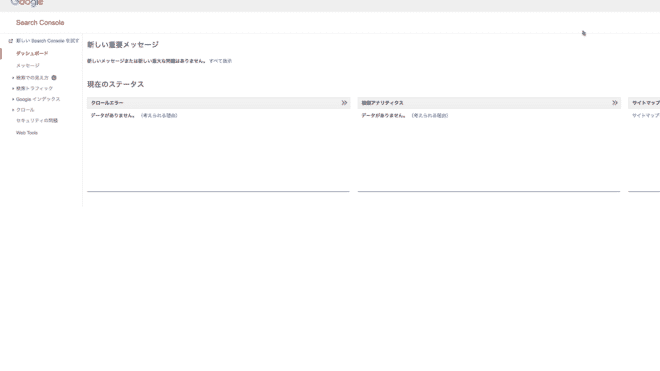Viewport: 660px width, 371px height.
Task: Click the Google logo
Action: click(x=27, y=3)
